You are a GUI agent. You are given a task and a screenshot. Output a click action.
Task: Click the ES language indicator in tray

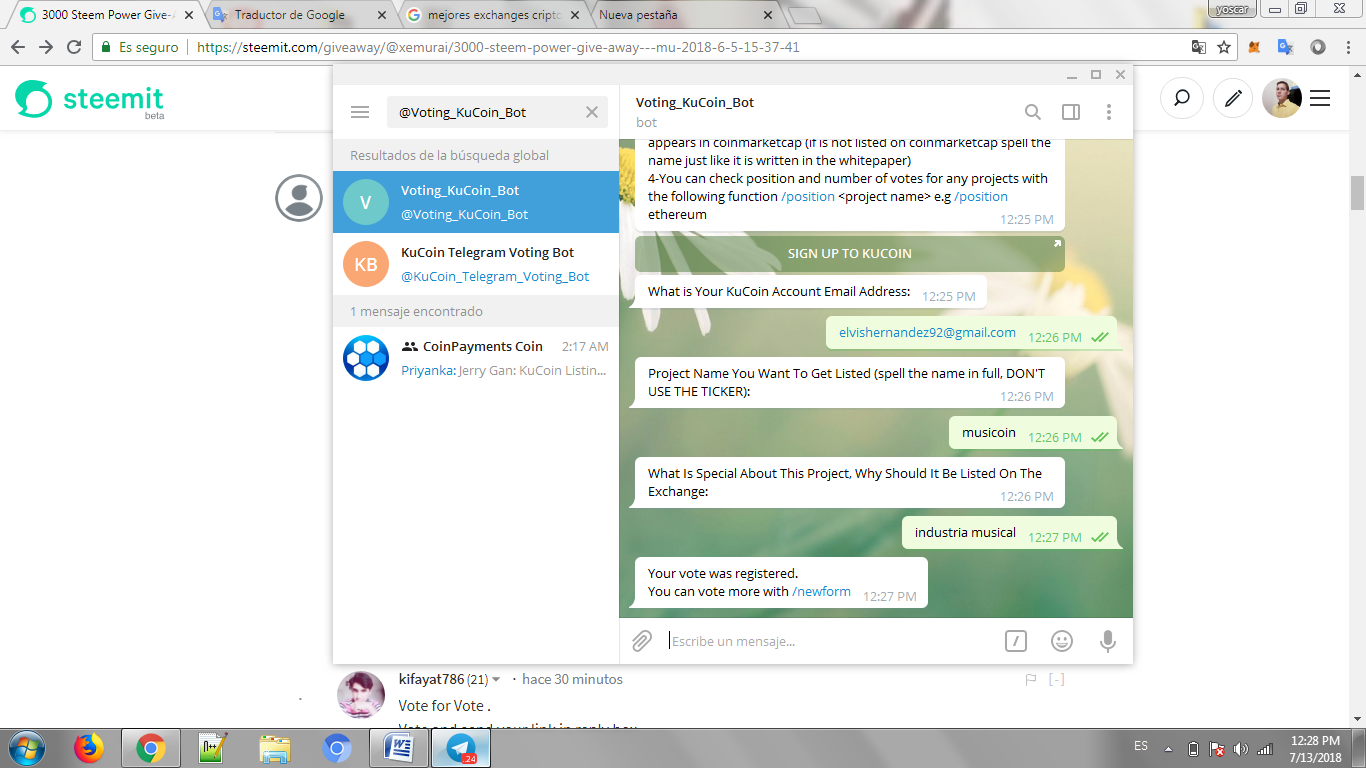1141,747
